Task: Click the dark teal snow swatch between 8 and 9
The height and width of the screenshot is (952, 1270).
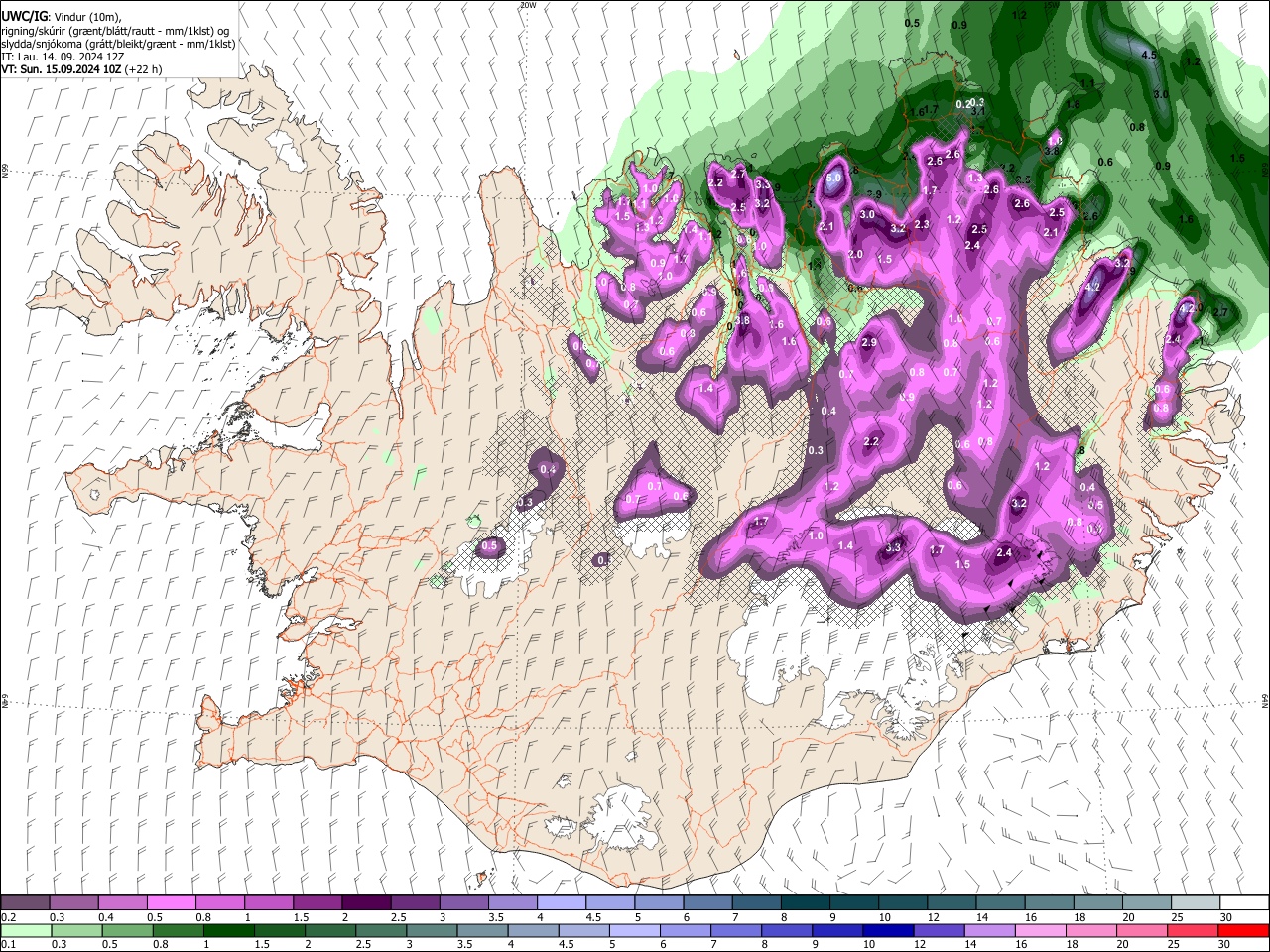Action: point(804,902)
